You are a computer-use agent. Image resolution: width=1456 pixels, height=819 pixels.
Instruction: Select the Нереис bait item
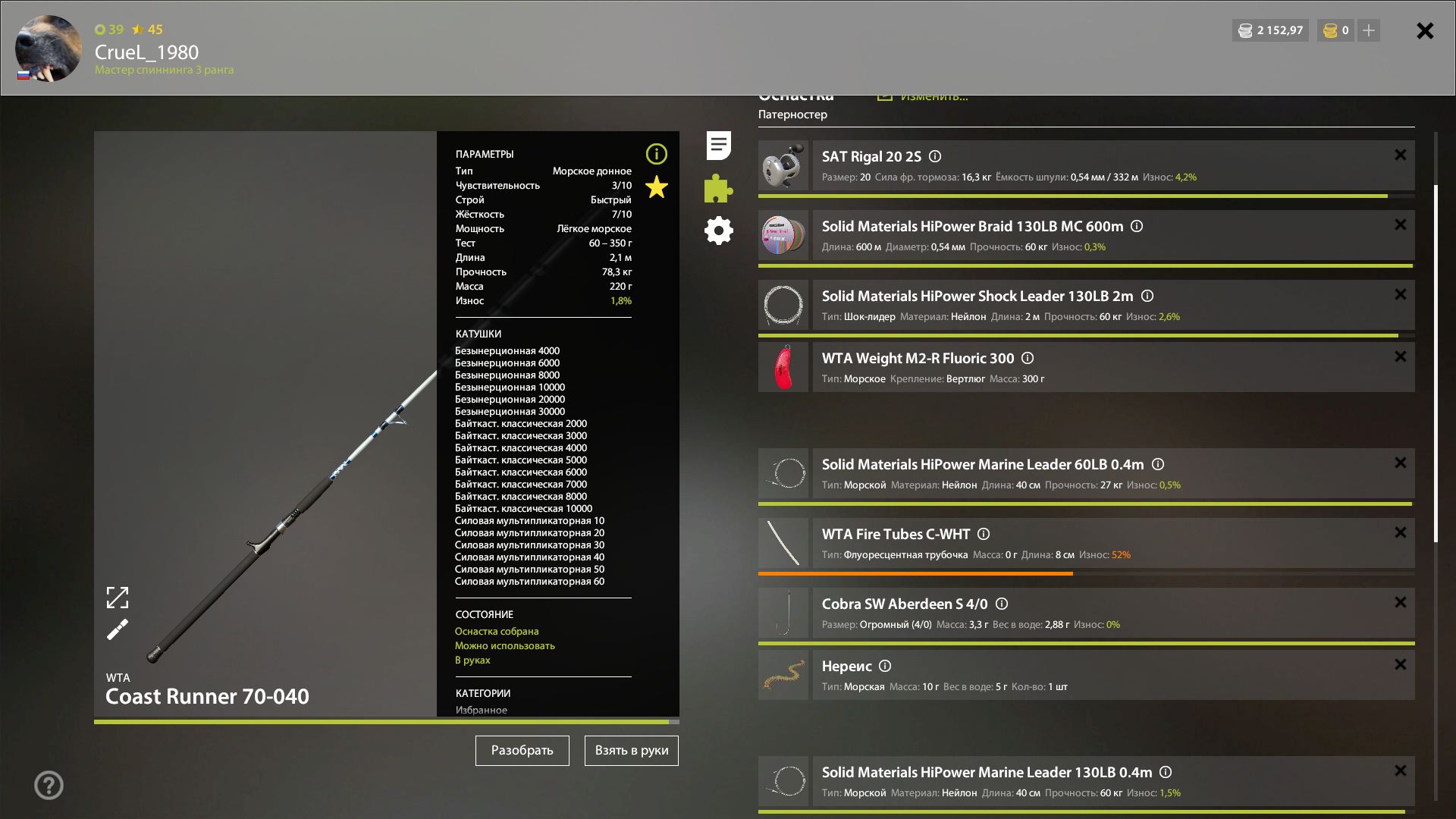click(846, 667)
